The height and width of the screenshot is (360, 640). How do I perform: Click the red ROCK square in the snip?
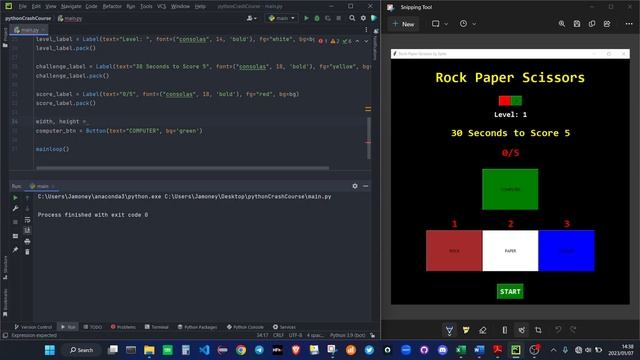point(454,251)
